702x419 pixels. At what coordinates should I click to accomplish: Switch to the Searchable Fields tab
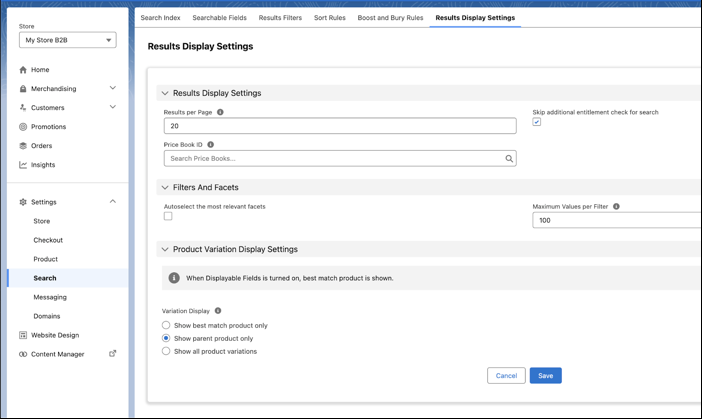(219, 18)
